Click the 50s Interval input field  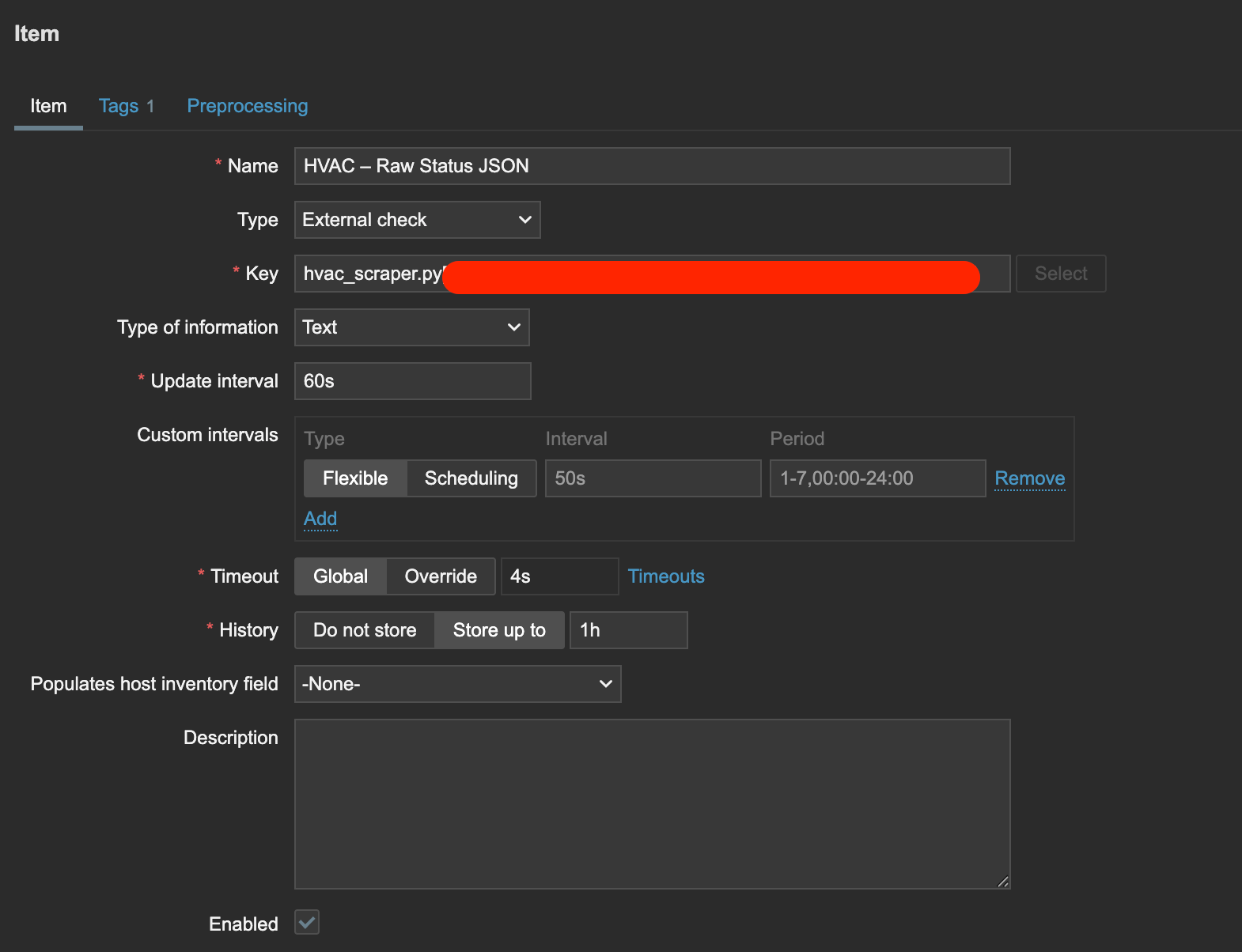pos(652,478)
